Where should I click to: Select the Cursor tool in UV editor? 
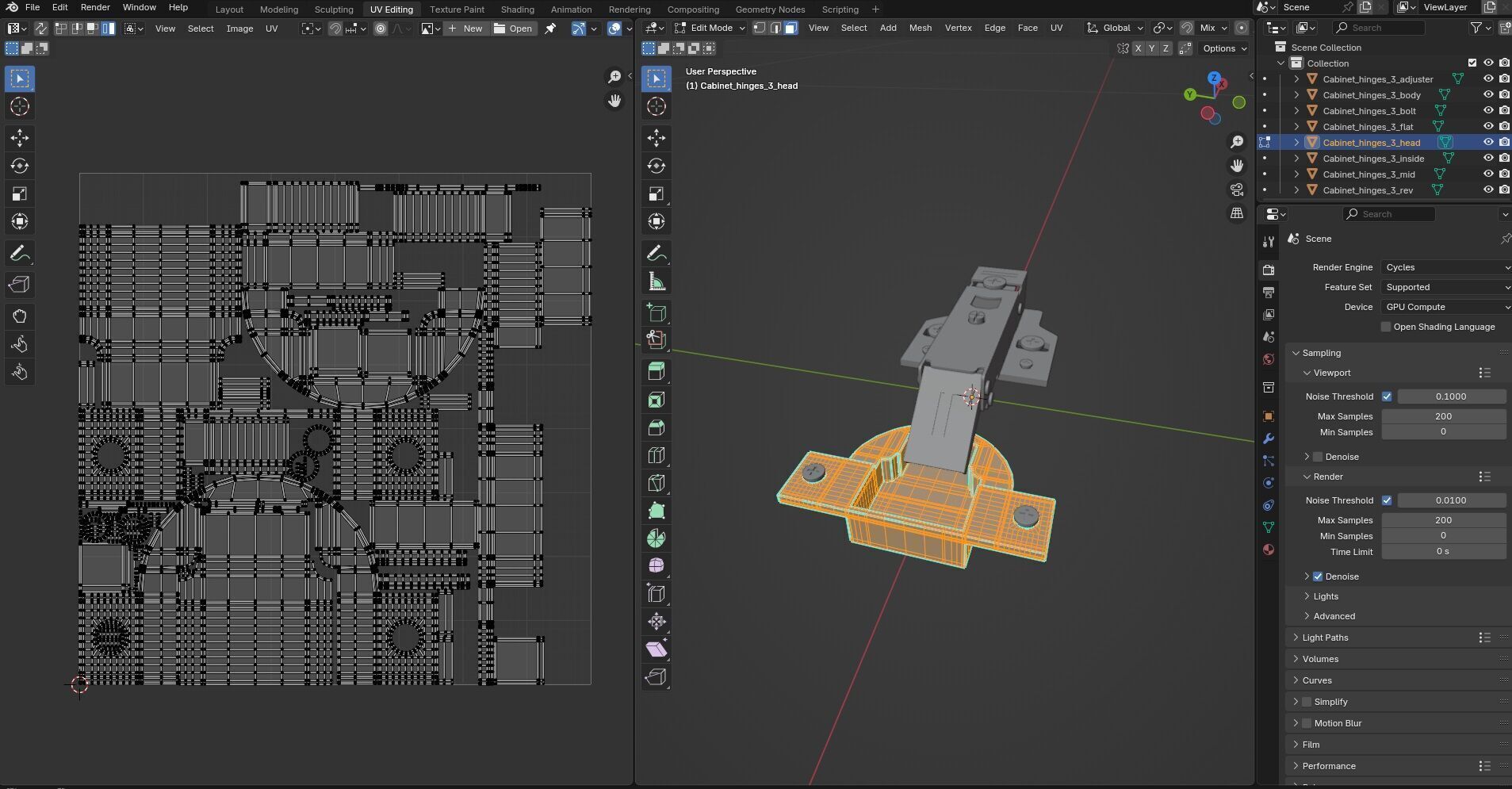20,106
